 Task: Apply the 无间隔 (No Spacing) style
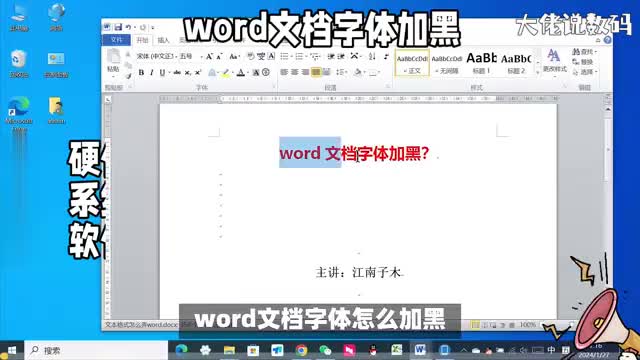tap(447, 63)
